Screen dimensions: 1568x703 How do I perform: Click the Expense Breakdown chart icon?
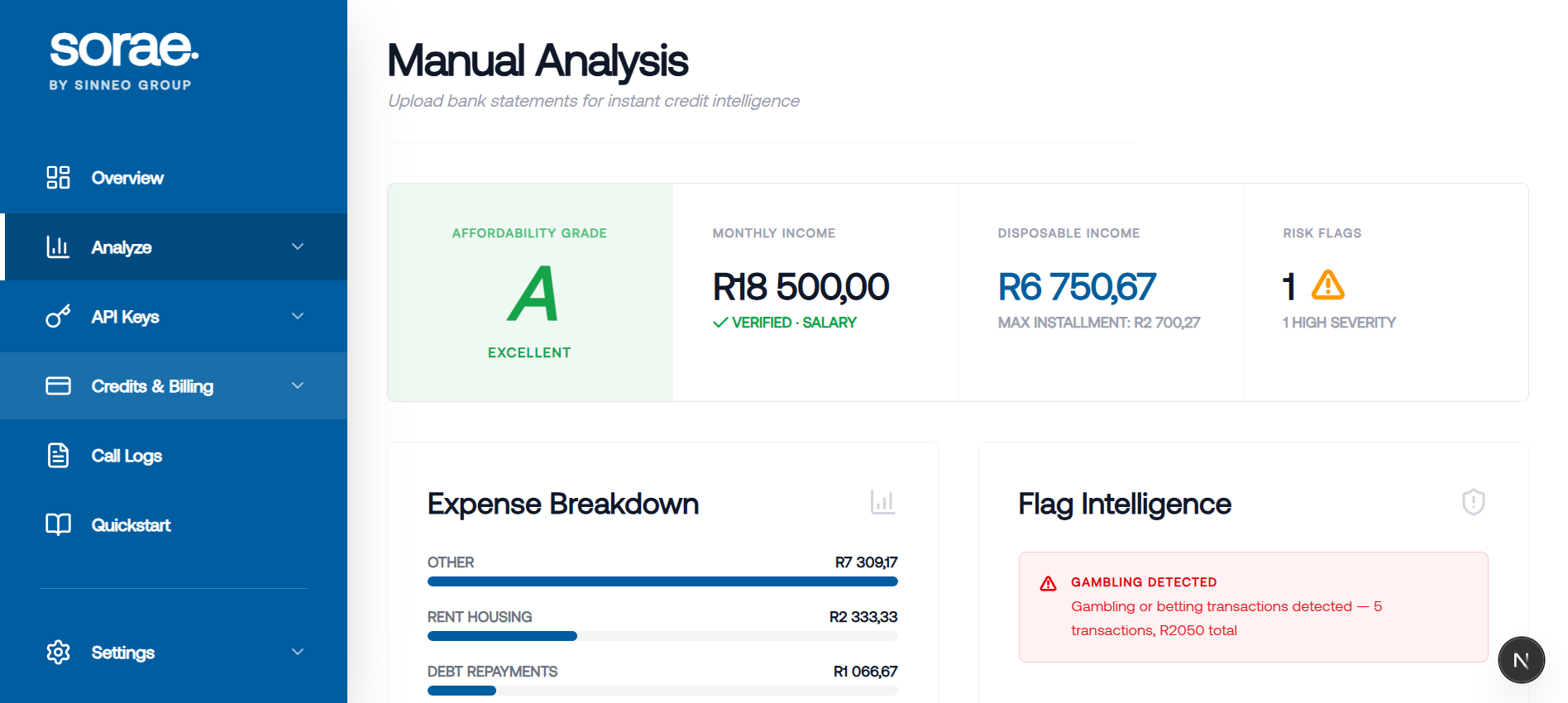point(882,502)
